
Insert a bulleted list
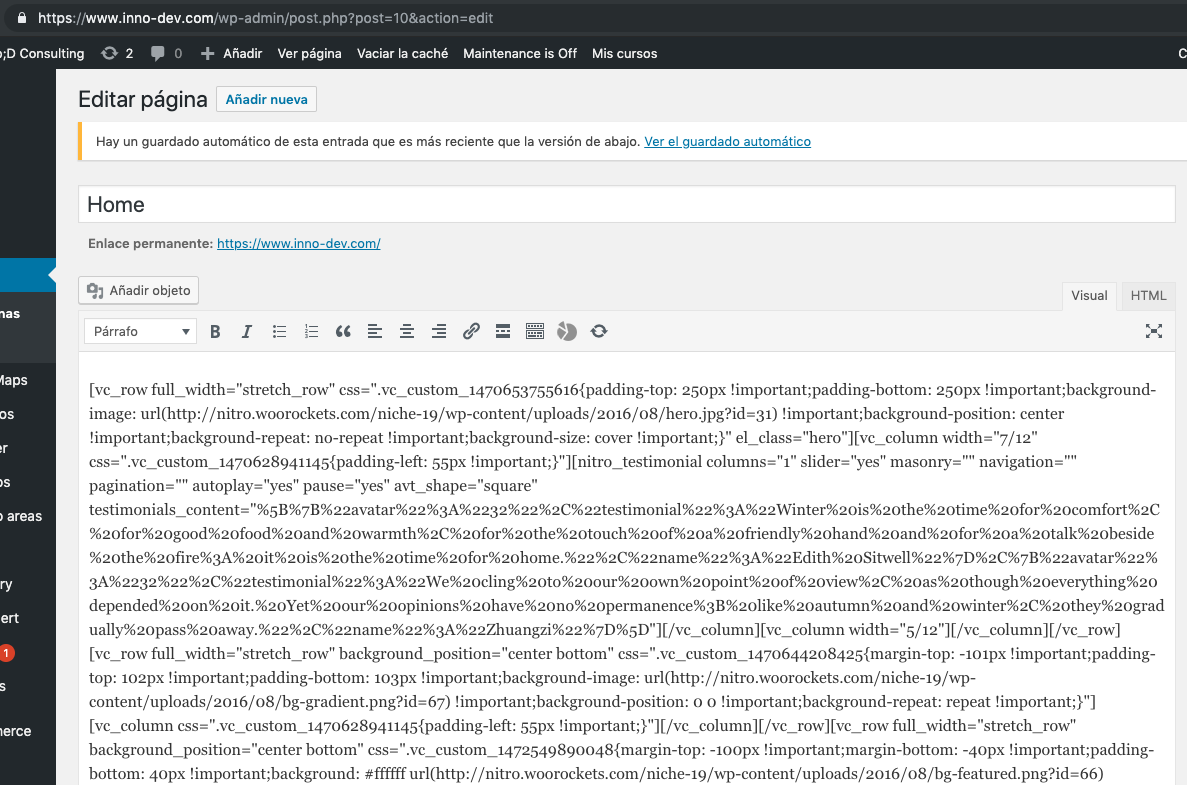pos(279,332)
